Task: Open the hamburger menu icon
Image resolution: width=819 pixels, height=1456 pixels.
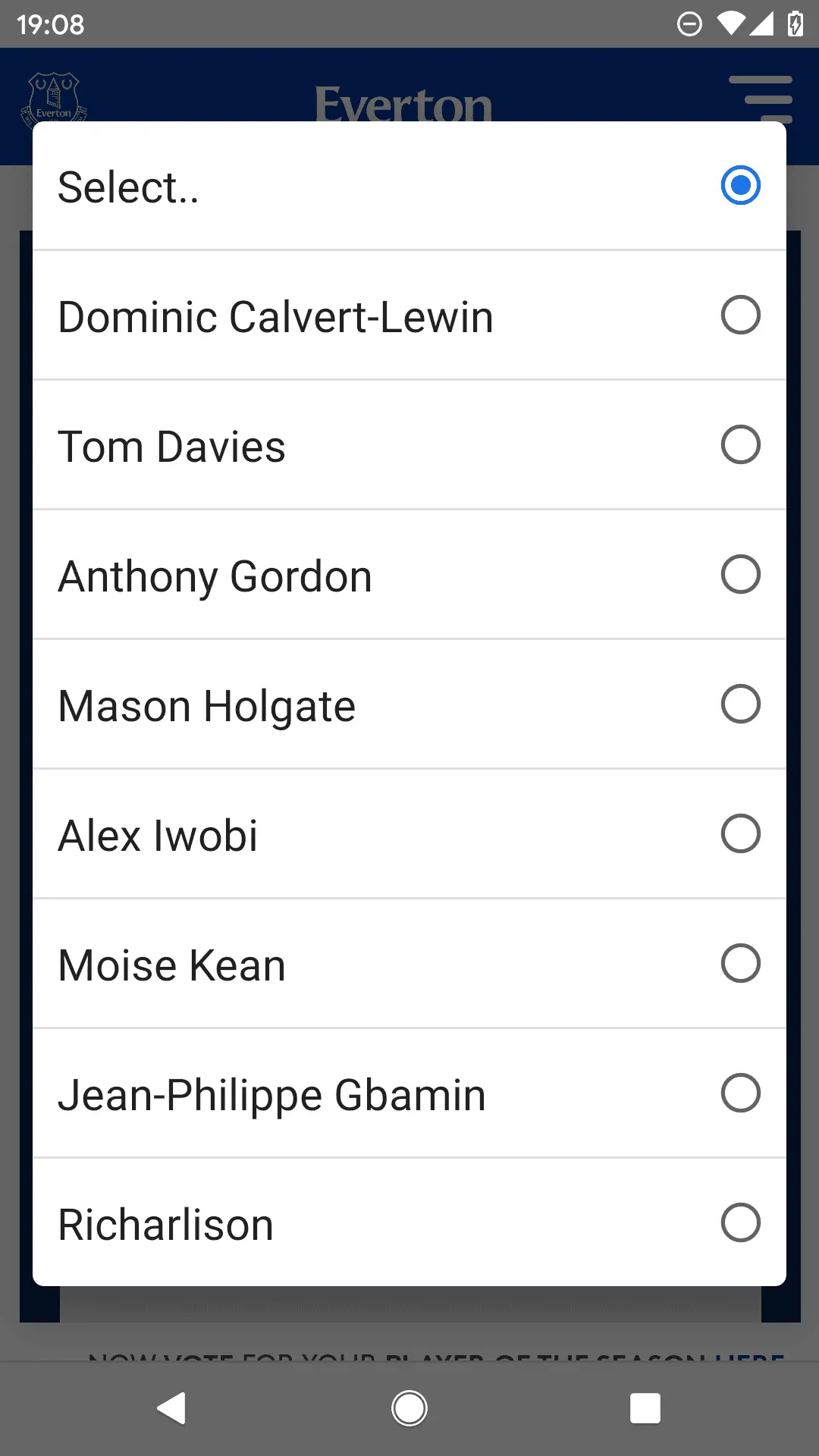Action: [761, 97]
